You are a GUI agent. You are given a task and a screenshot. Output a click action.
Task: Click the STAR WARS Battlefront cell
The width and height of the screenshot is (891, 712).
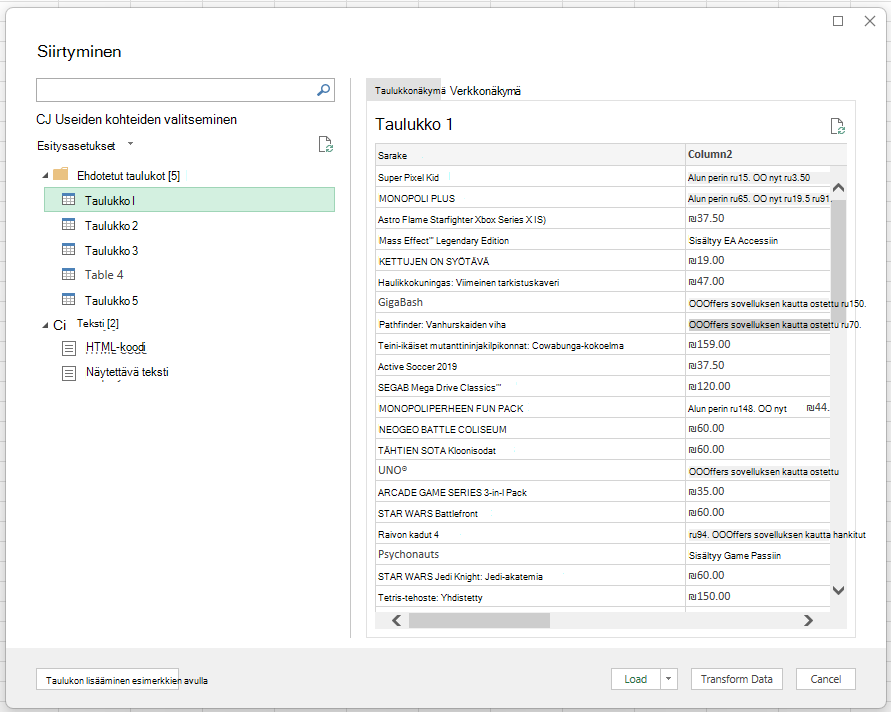click(530, 514)
